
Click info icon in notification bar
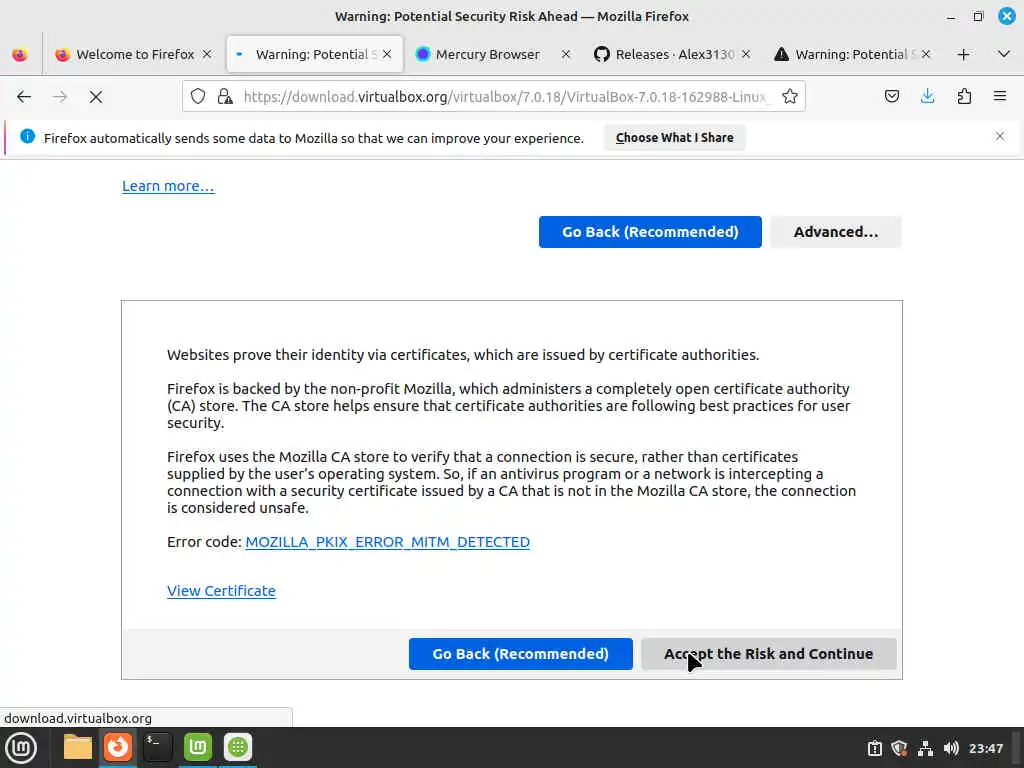tap(27, 136)
